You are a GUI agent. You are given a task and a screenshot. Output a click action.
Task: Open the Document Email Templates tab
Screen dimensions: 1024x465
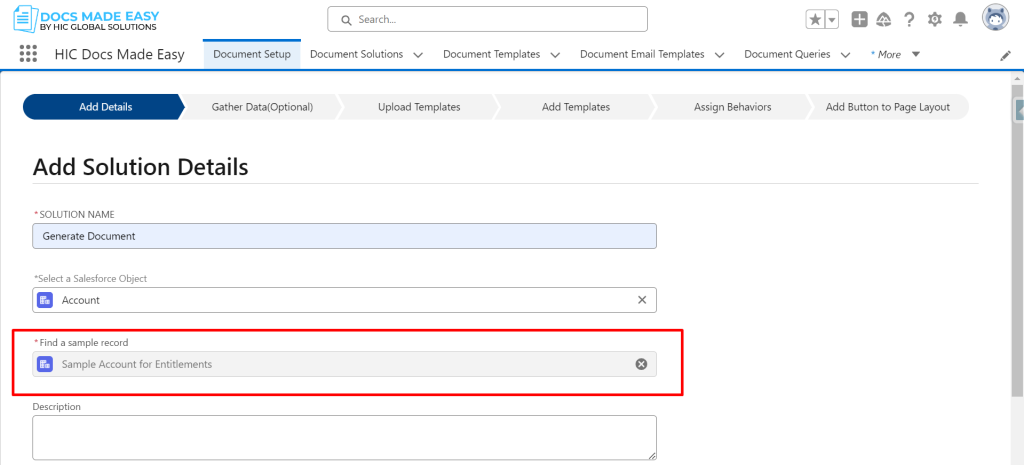(643, 54)
